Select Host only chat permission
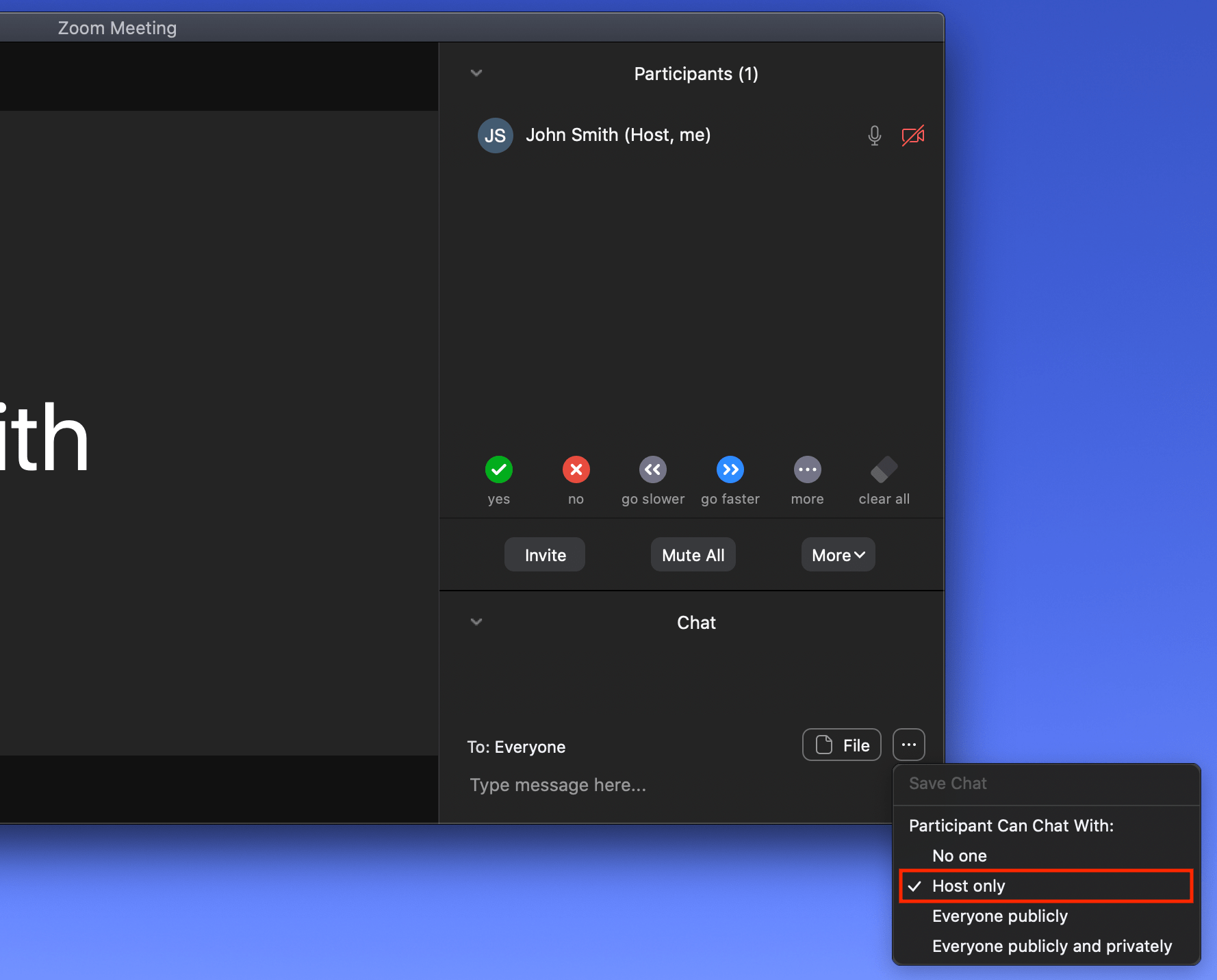 coord(1047,886)
